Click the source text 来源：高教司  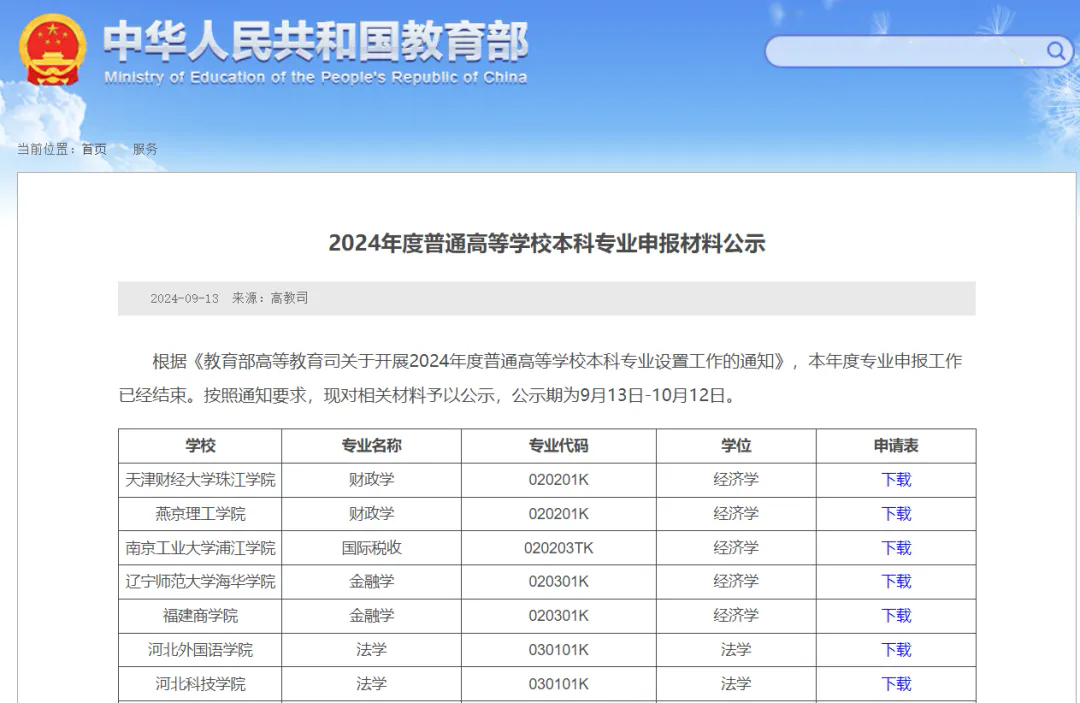pyautogui.click(x=270, y=298)
